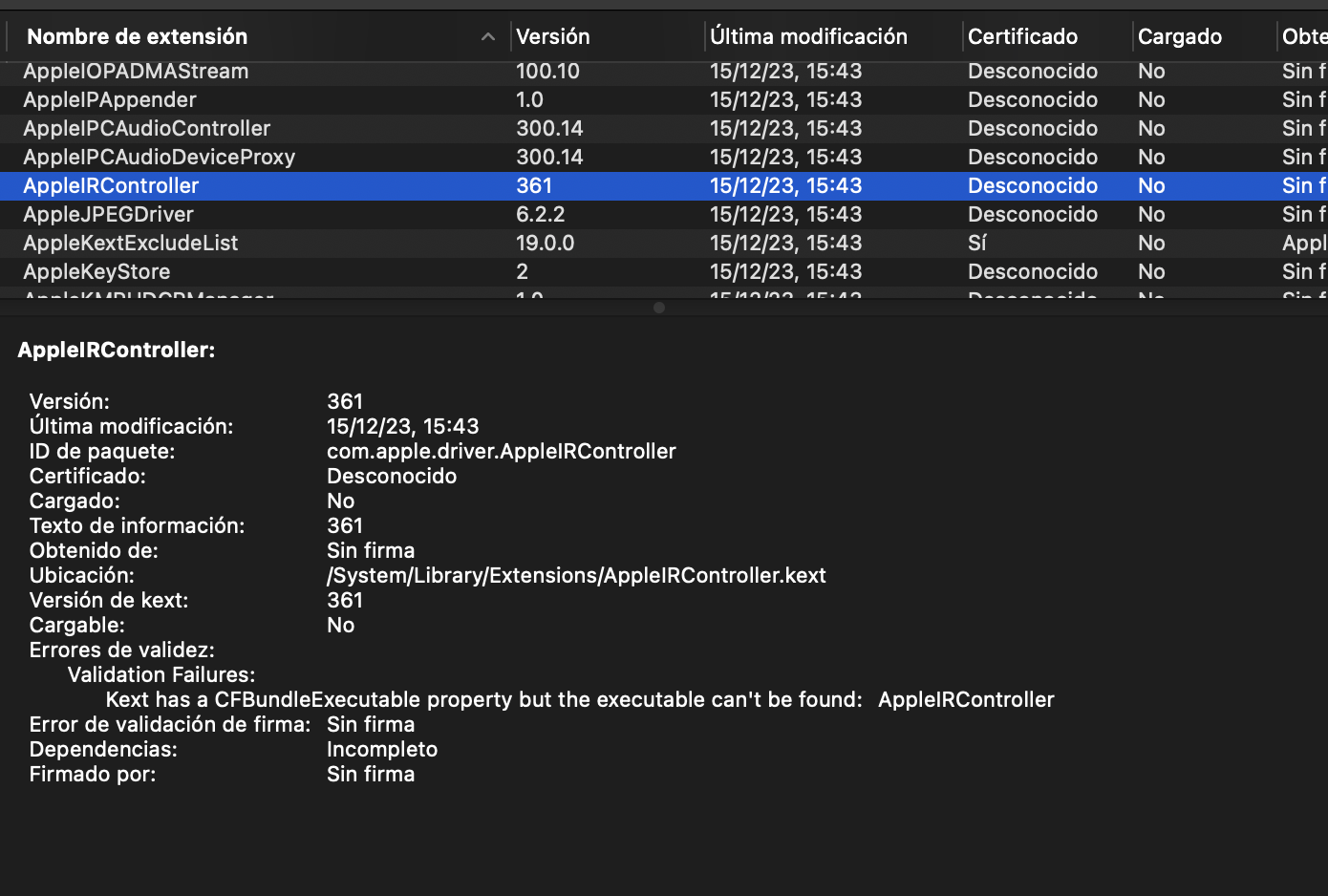Sort by Nombre de extensión column header

pos(138,37)
